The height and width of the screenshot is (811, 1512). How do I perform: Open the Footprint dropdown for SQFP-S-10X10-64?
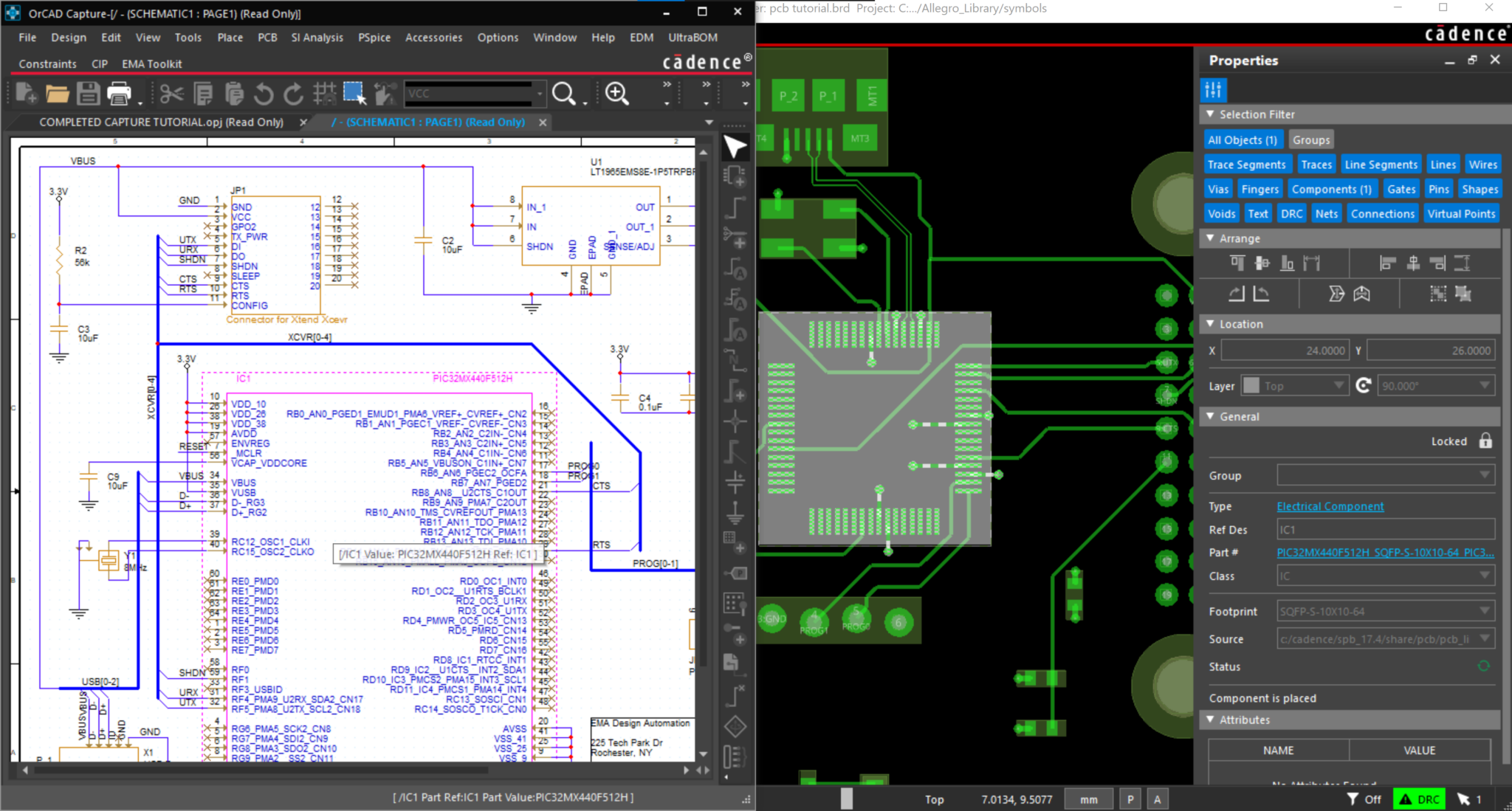click(1485, 611)
